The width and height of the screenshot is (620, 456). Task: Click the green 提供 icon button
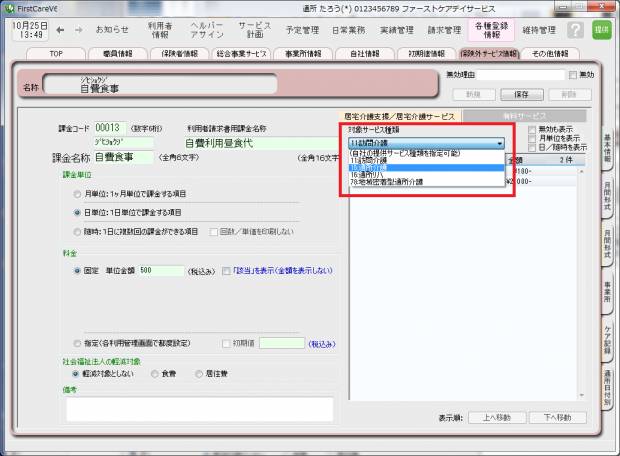pyautogui.click(x=602, y=30)
